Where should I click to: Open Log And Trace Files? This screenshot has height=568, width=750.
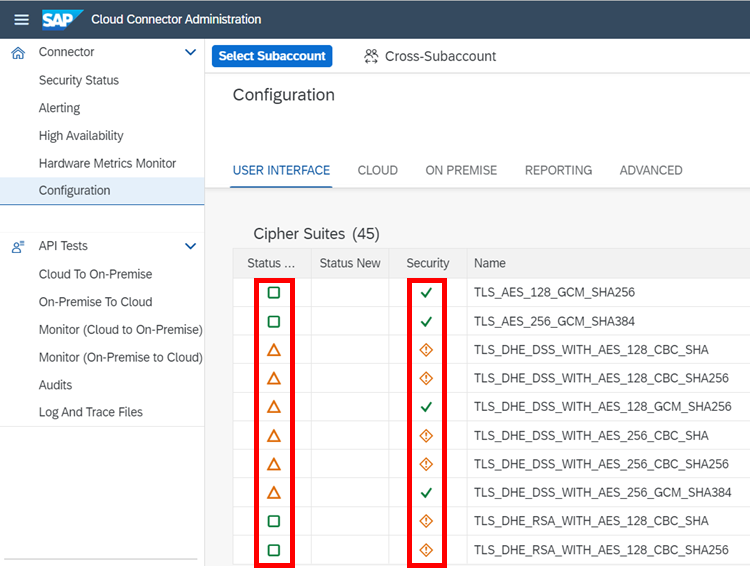click(x=90, y=412)
